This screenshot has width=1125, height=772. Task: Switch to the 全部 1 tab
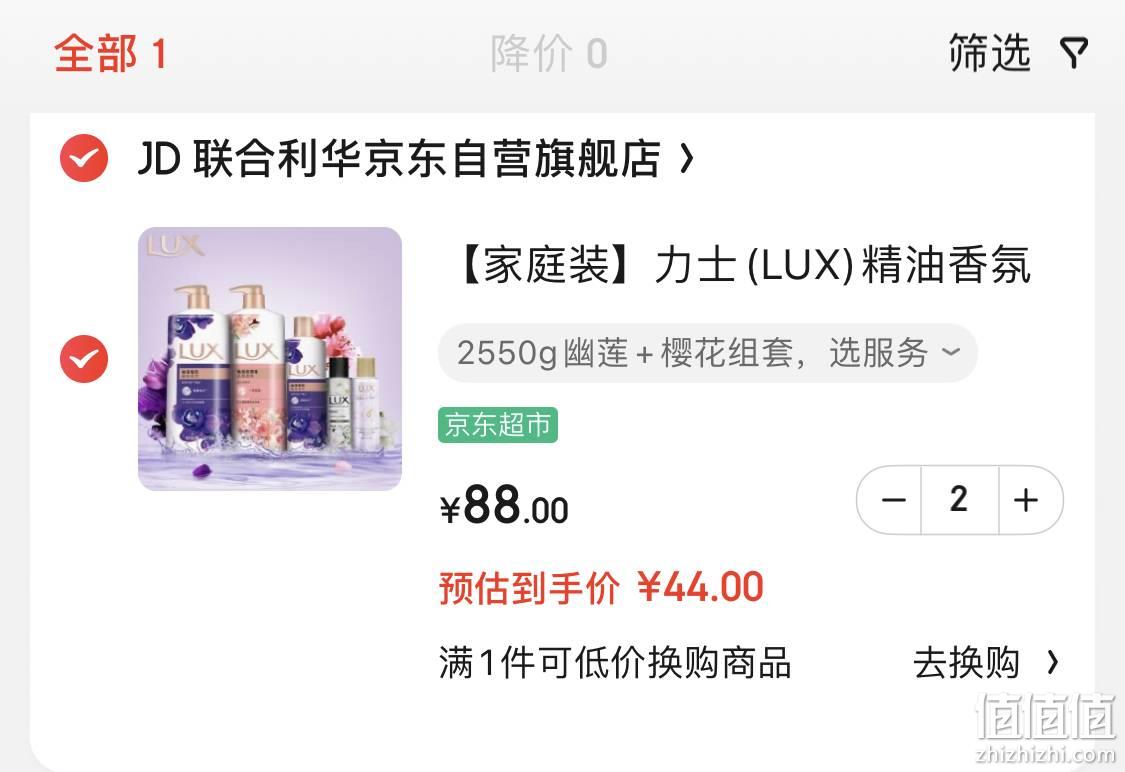pos(110,53)
